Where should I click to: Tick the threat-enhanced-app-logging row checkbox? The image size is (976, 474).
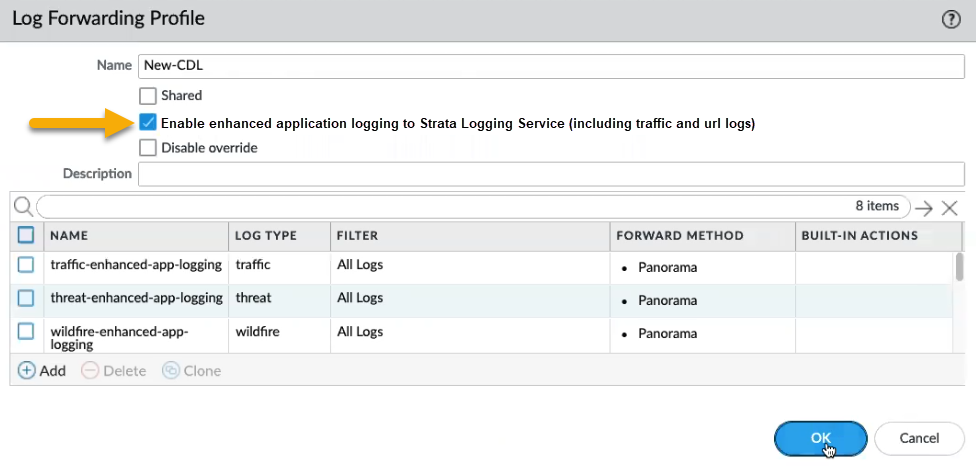point(27,298)
